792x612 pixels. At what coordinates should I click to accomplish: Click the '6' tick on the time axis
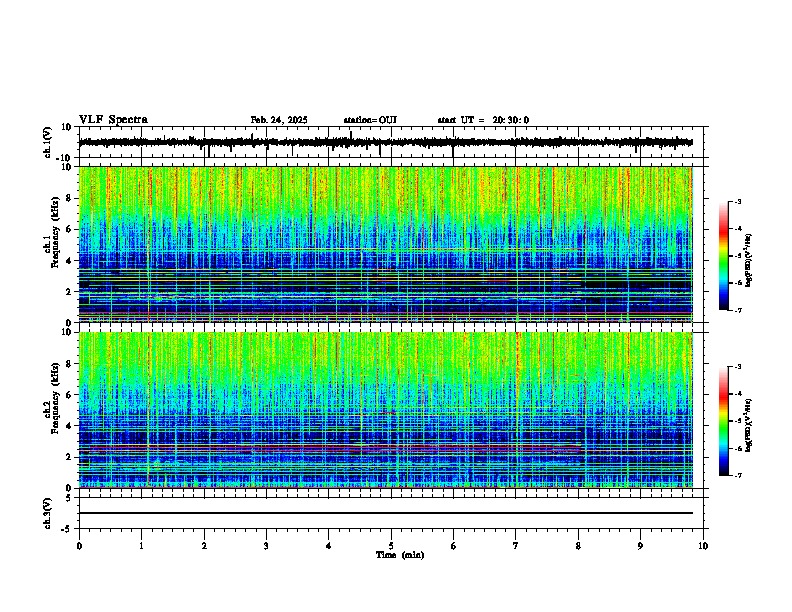(x=454, y=546)
